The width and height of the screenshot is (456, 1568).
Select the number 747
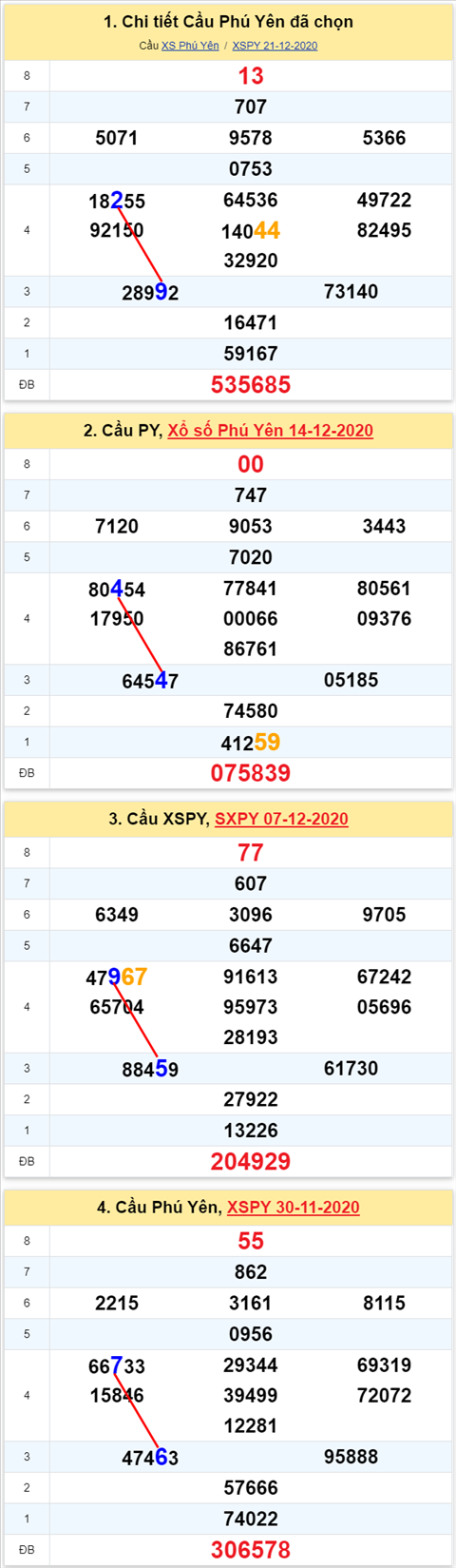[x=251, y=495]
